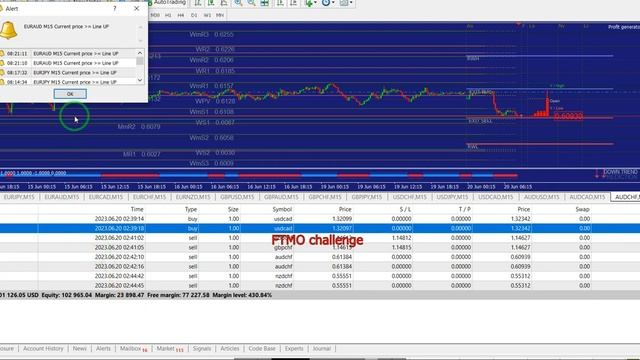This screenshot has width=640, height=360.
Task: Open the Market terminal tab
Action: [170, 349]
